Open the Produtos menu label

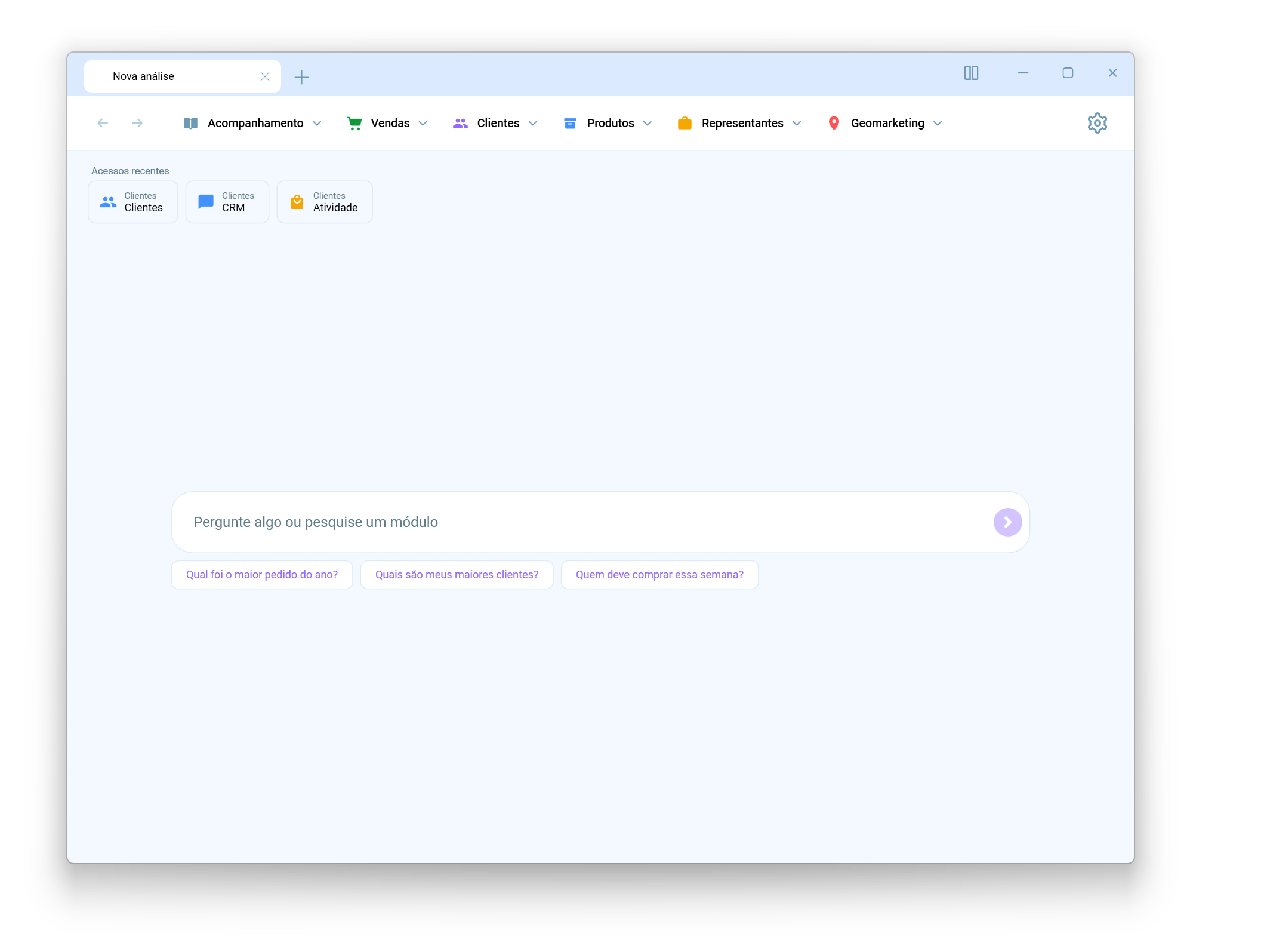tap(611, 123)
